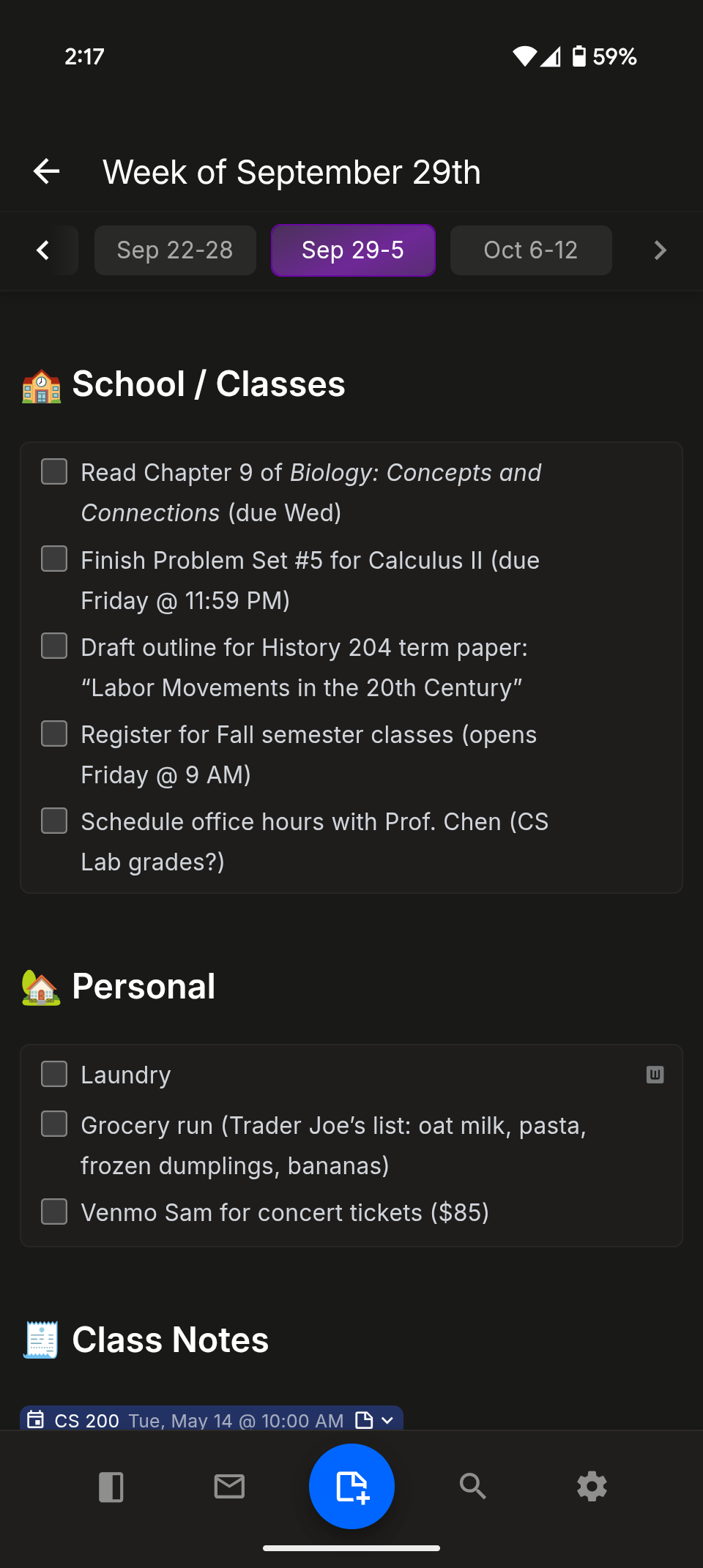Tap the back arrow icon
The image size is (703, 1568).
(x=45, y=171)
